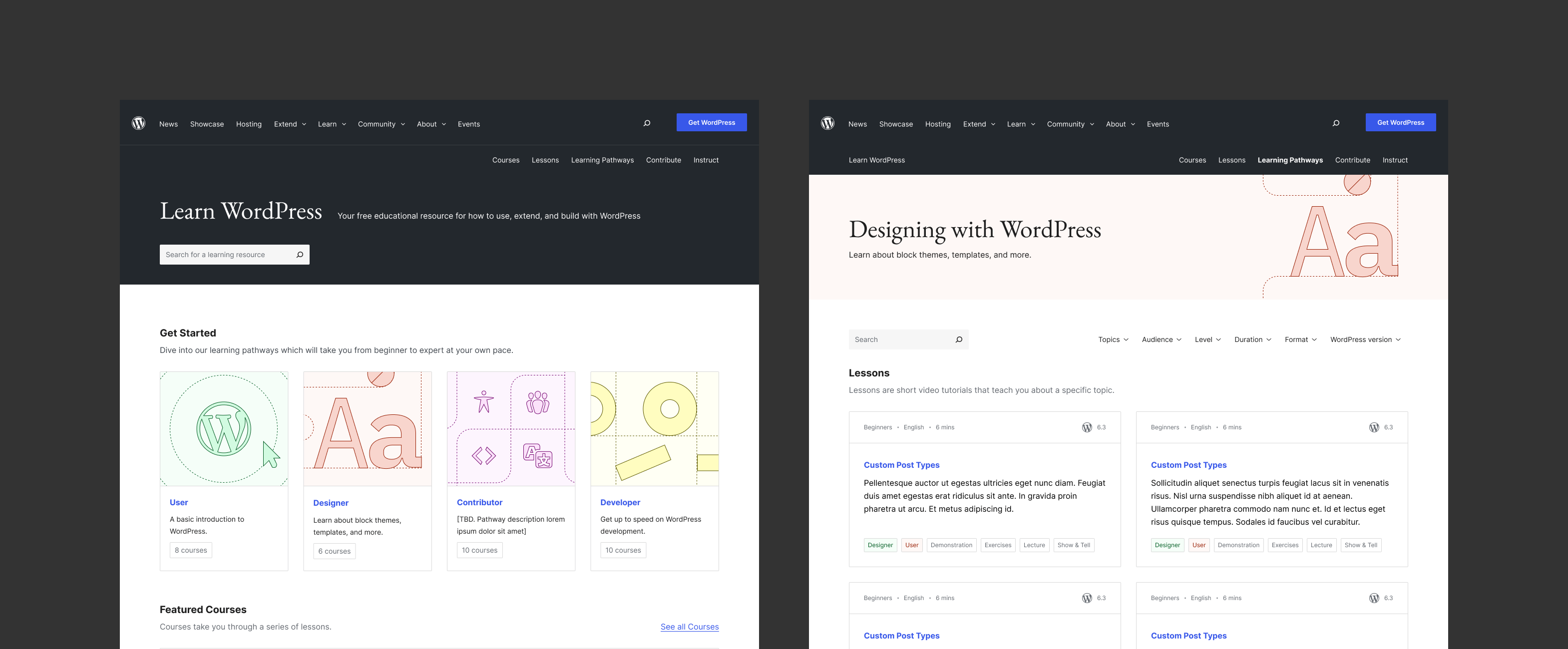The width and height of the screenshot is (1568, 649).
Task: Click search magnifier icon in left navigation bar
Action: tap(647, 123)
